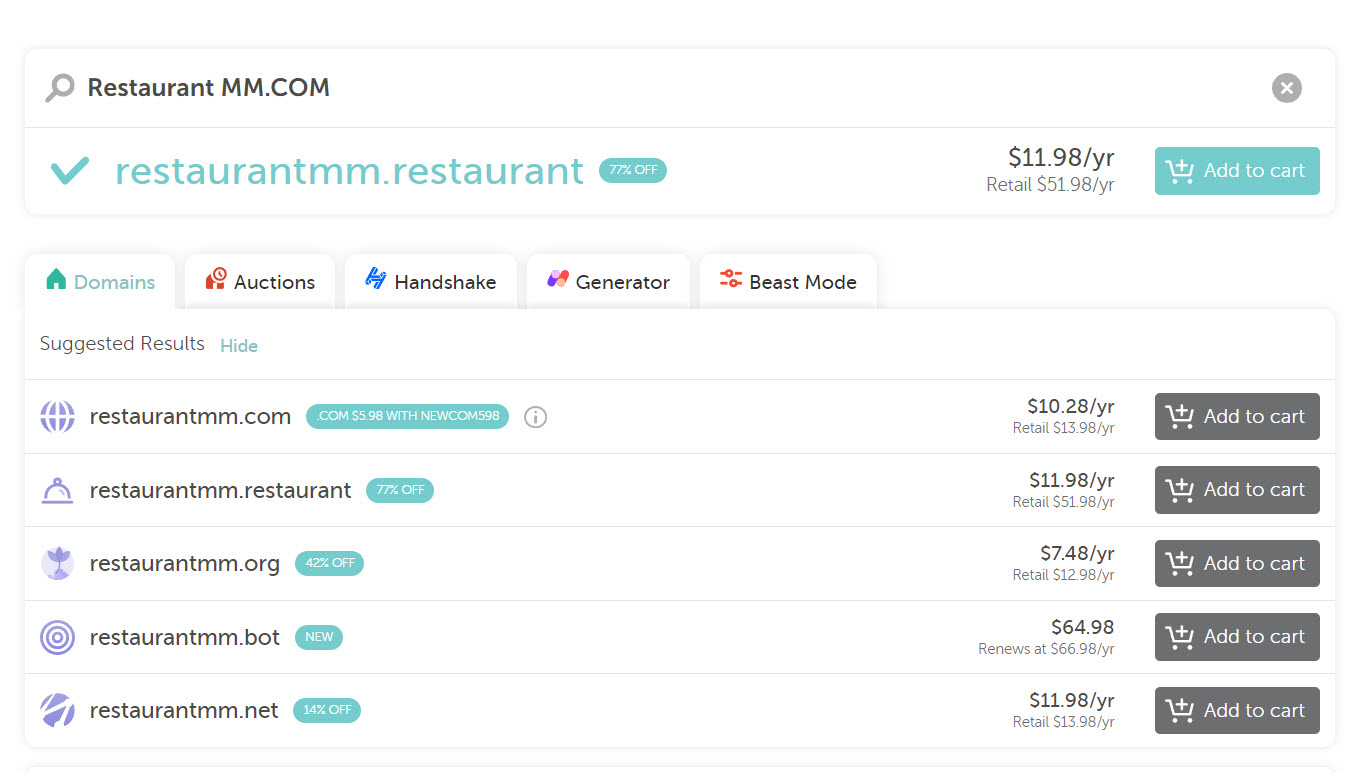
Task: Select the Generator tab
Action: click(608, 282)
